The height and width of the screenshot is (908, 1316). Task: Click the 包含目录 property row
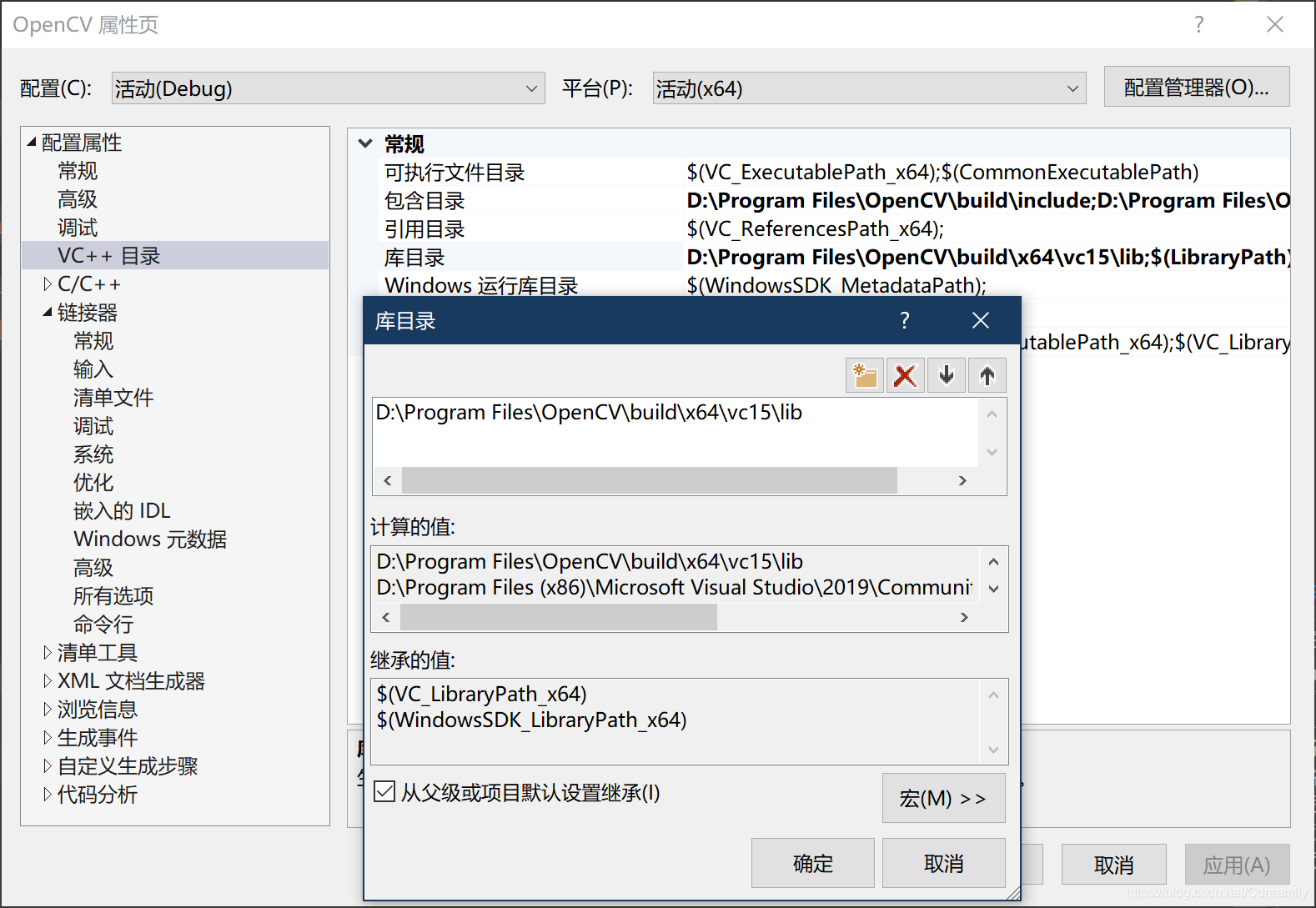836,201
